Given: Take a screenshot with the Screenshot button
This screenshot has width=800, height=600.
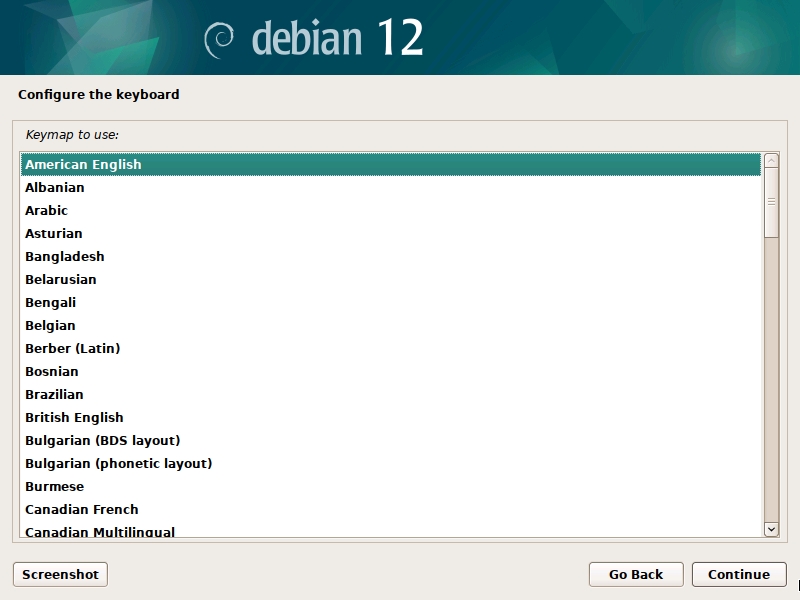Looking at the screenshot, I should [x=60, y=574].
